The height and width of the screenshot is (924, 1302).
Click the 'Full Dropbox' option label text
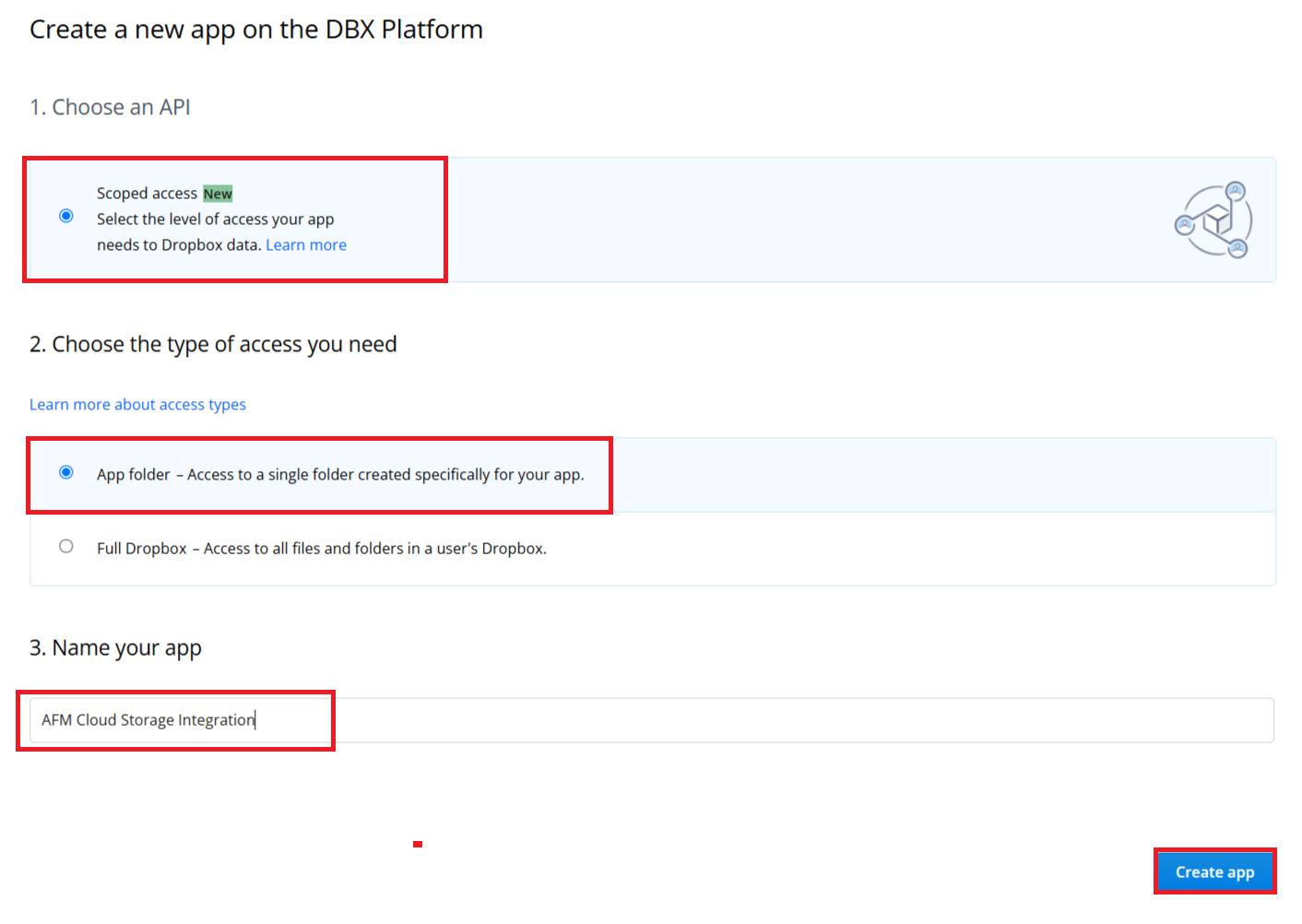tap(142, 549)
